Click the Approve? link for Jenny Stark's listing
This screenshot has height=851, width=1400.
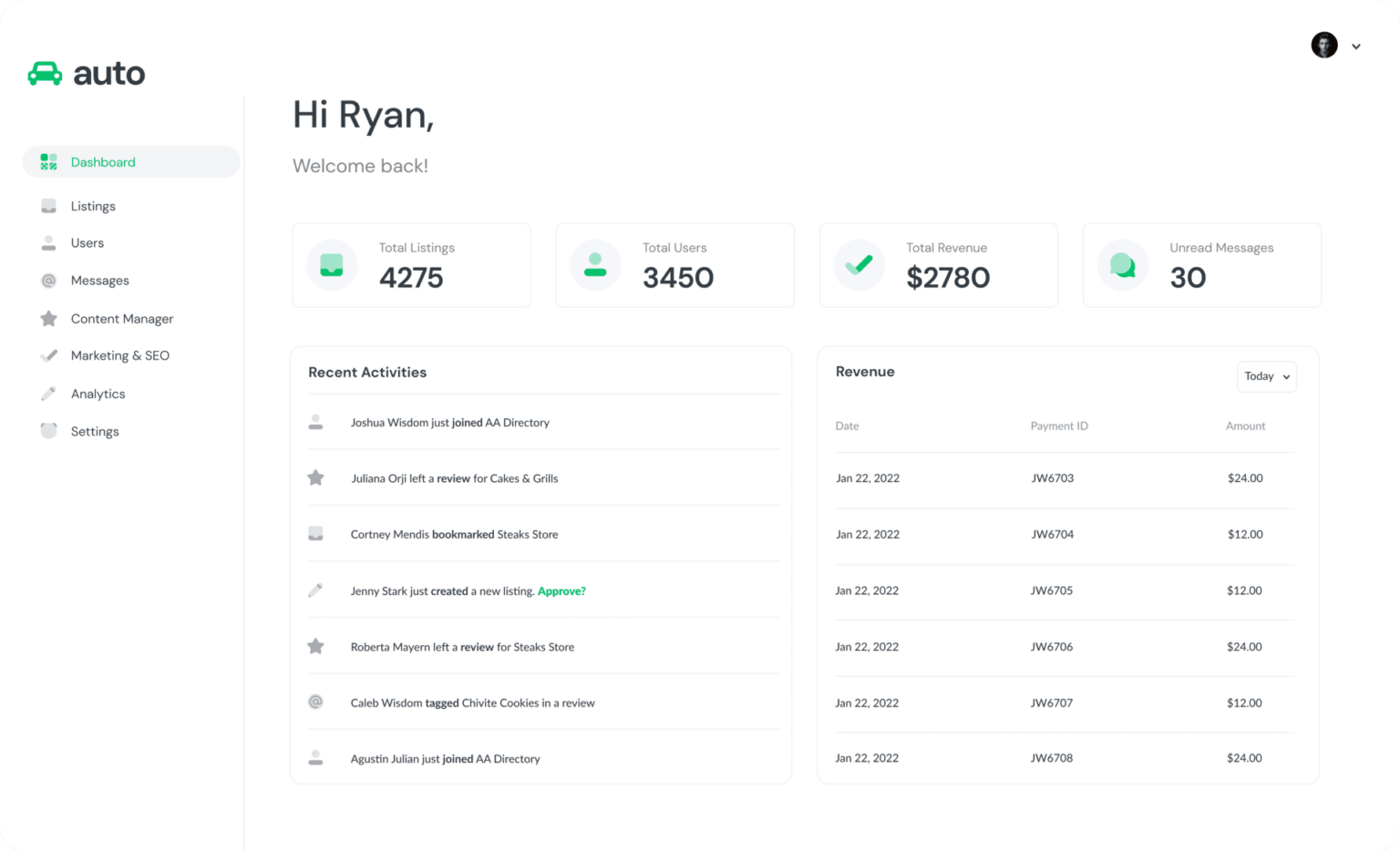point(561,590)
